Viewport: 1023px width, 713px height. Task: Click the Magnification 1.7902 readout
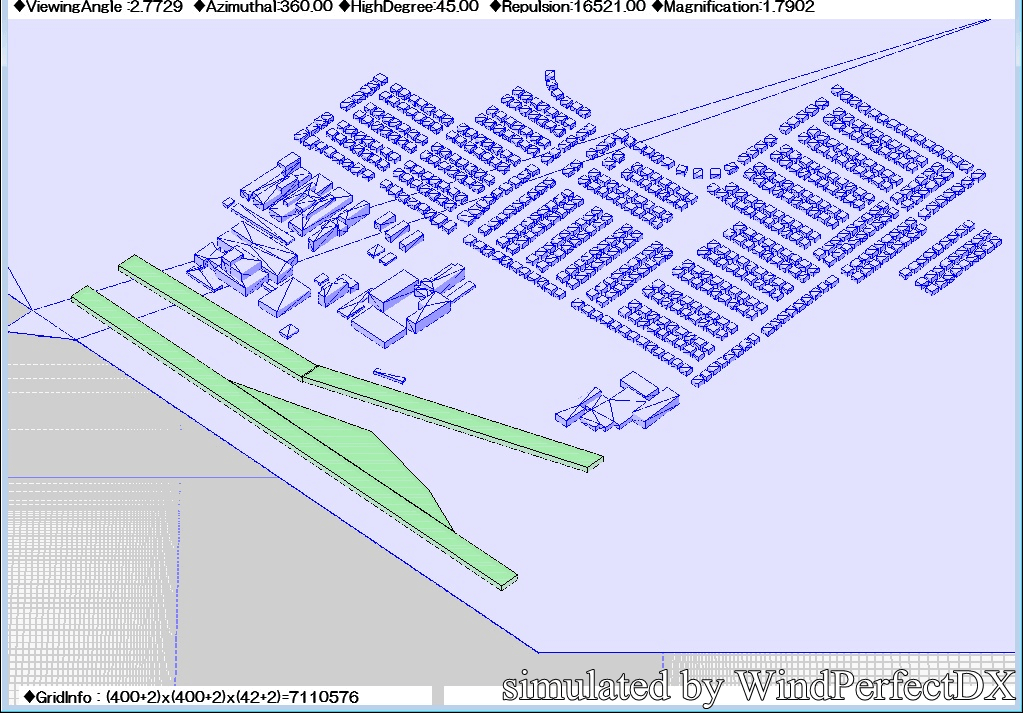pos(733,7)
